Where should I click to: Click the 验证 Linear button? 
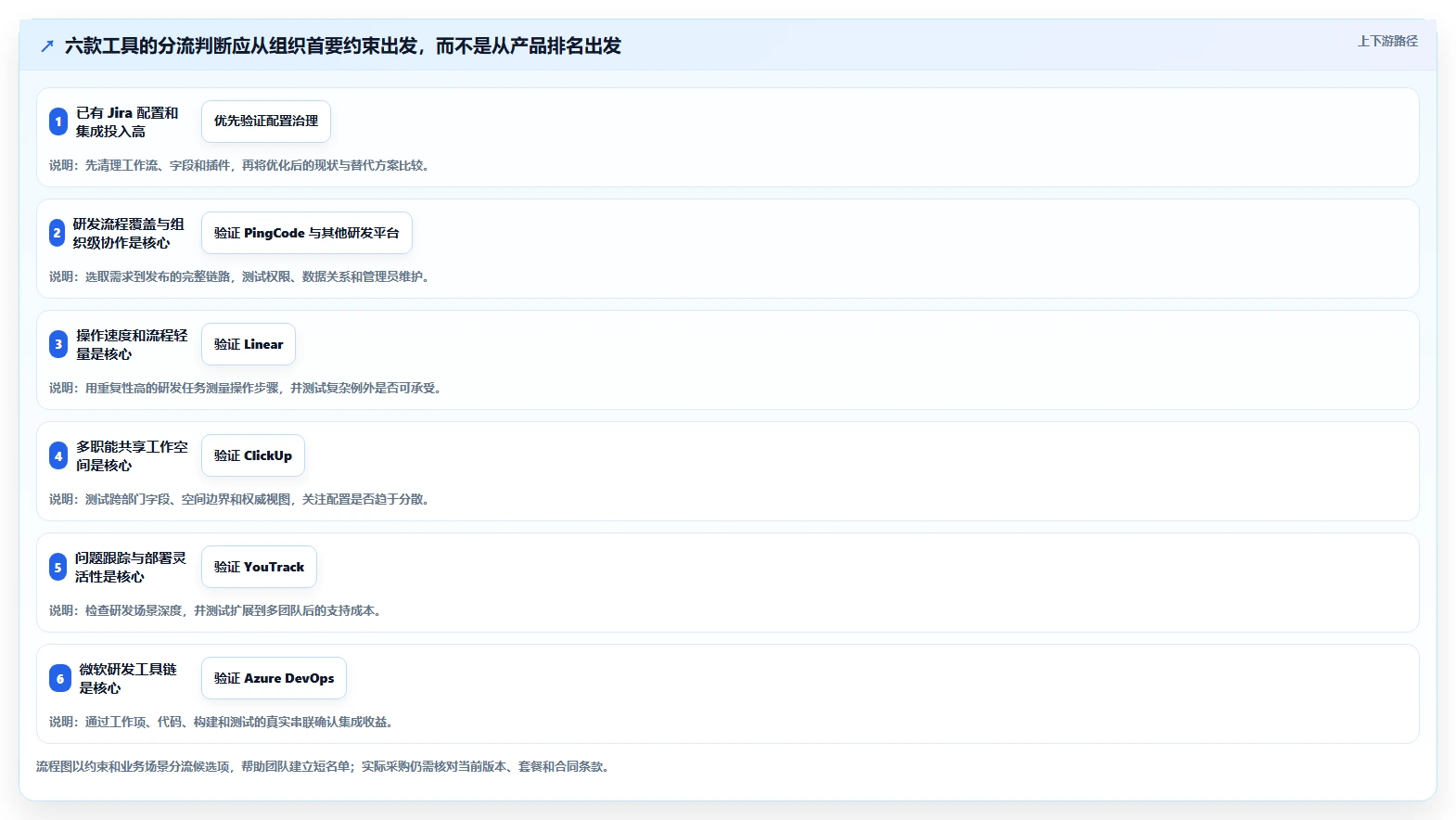[x=249, y=344]
